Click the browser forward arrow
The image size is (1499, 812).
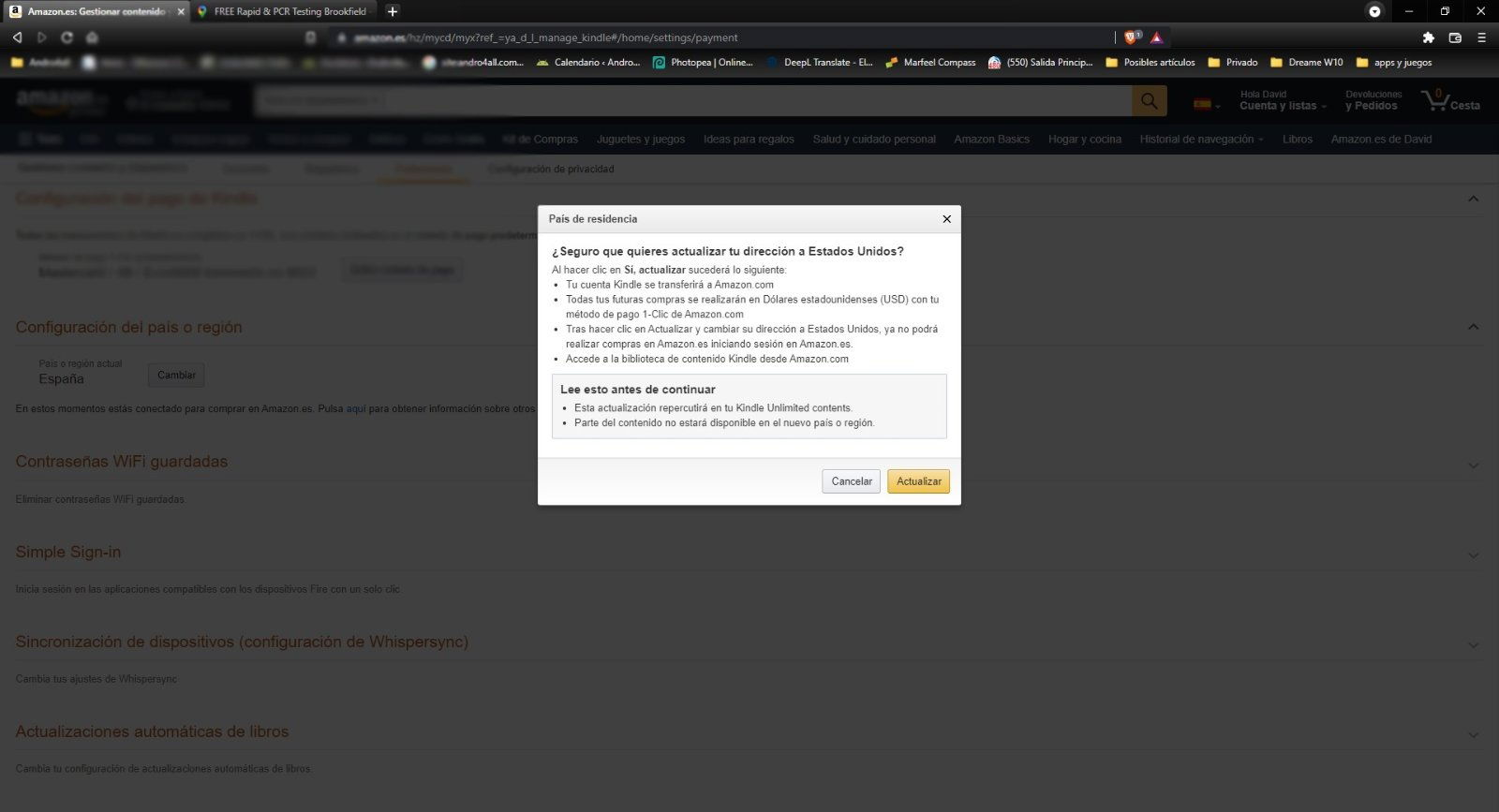pos(41,37)
